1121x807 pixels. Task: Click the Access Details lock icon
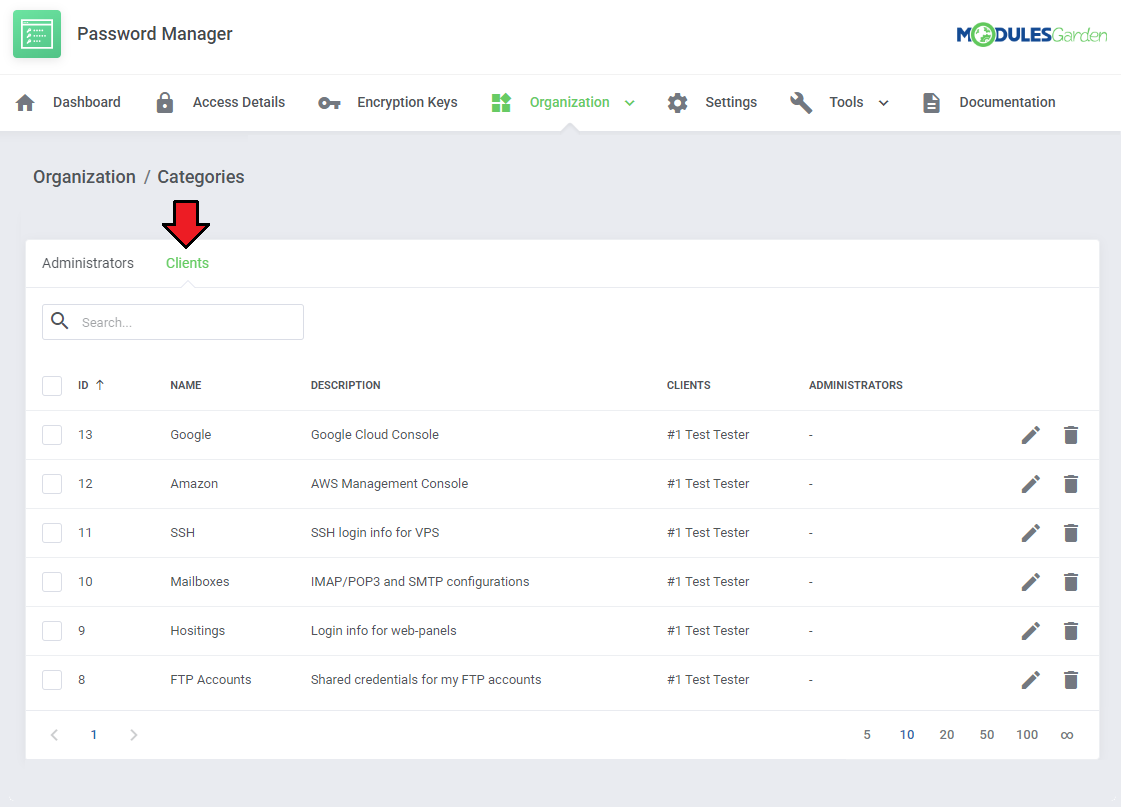pyautogui.click(x=164, y=102)
